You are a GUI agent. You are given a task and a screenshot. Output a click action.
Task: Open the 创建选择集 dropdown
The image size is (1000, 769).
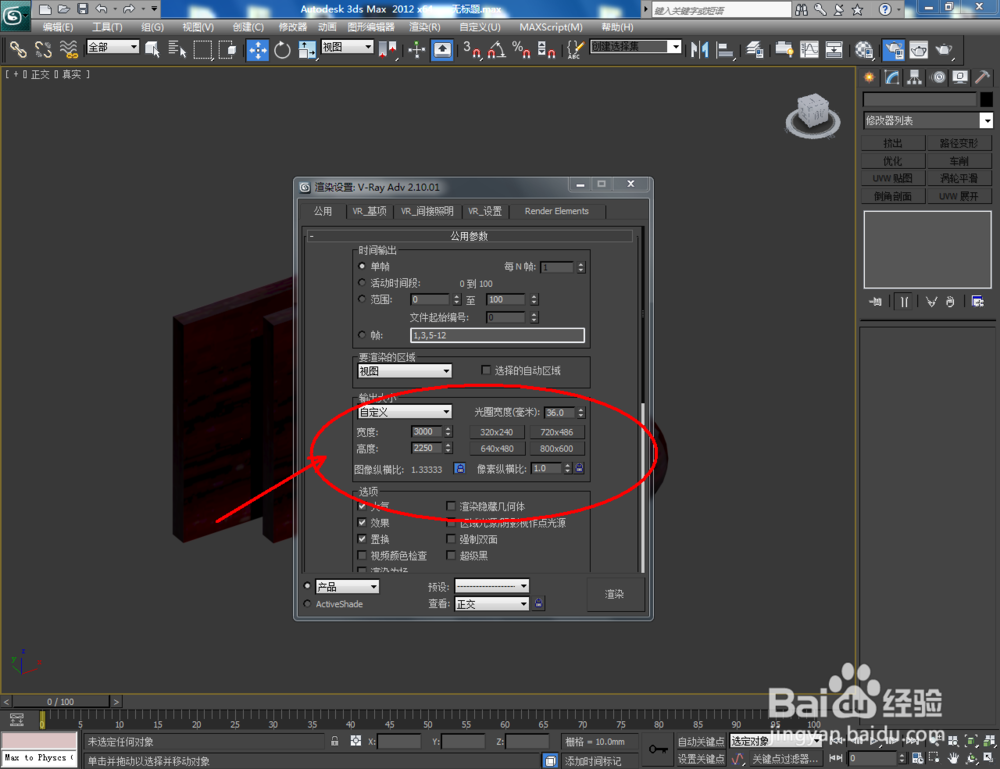(x=636, y=47)
